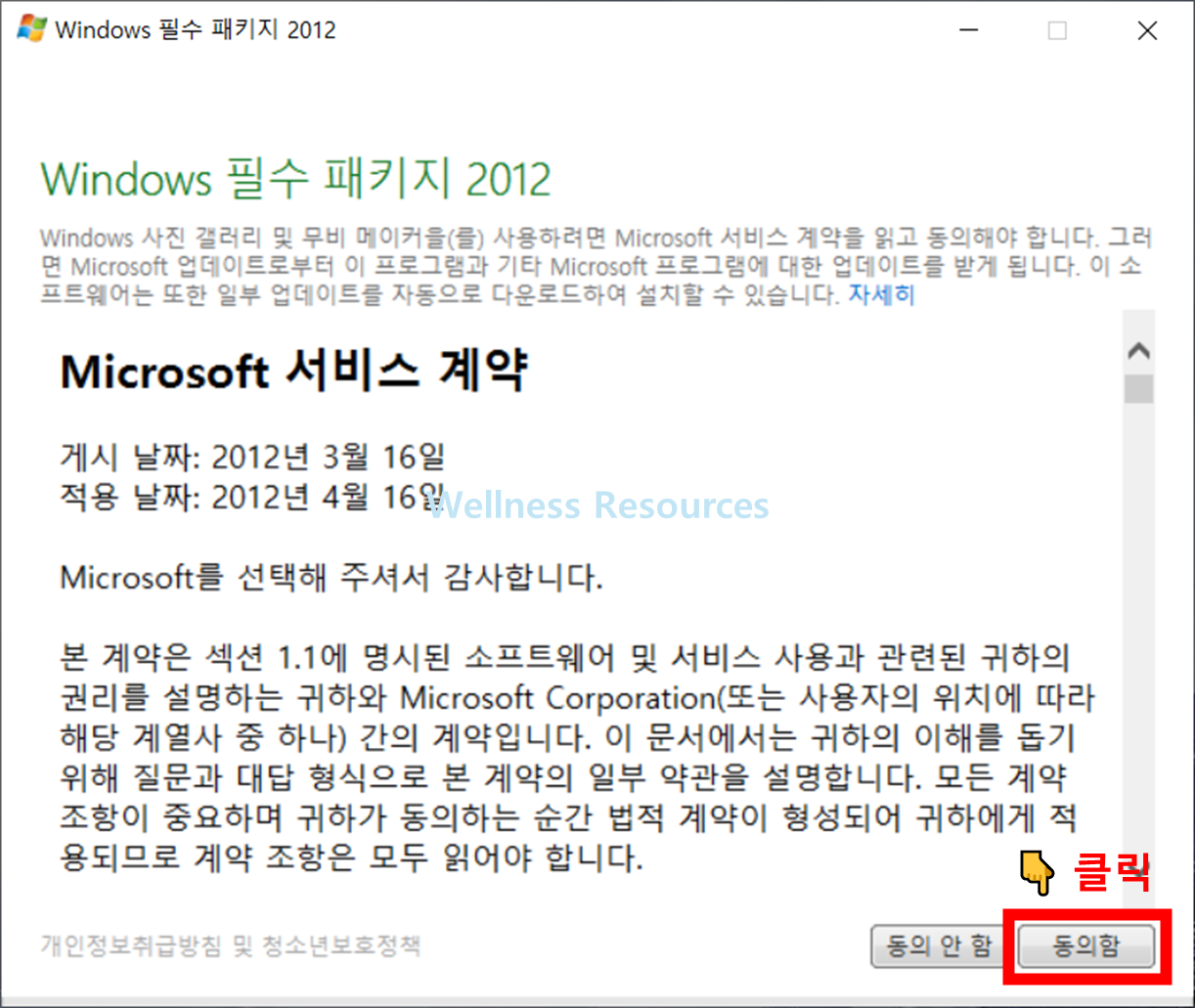The width and height of the screenshot is (1195, 1008).
Task: Click the 적용 날짜: 2012년 4월 16일 line
Action: (x=253, y=498)
